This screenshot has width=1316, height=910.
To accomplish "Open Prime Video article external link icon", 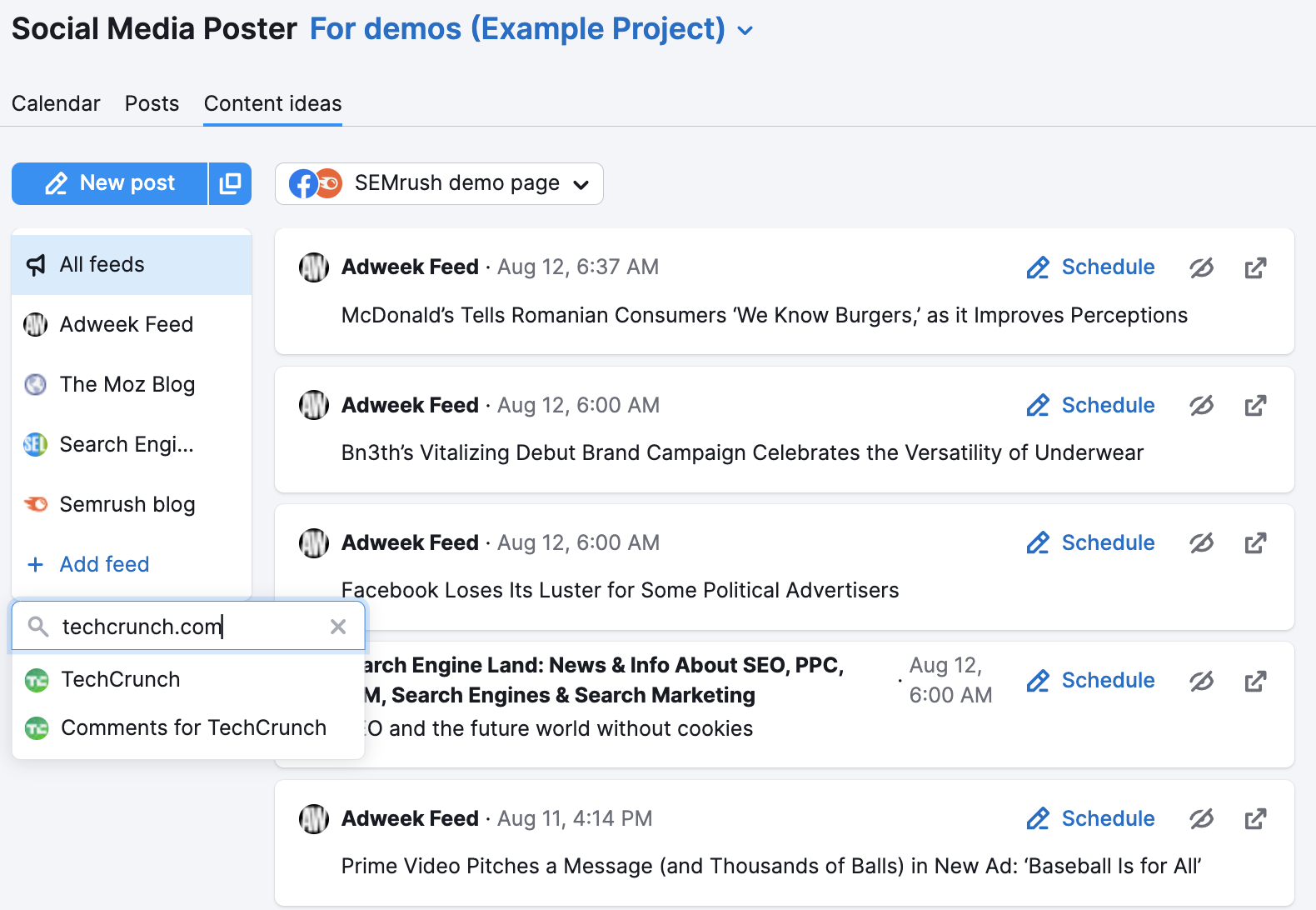I will (x=1255, y=819).
